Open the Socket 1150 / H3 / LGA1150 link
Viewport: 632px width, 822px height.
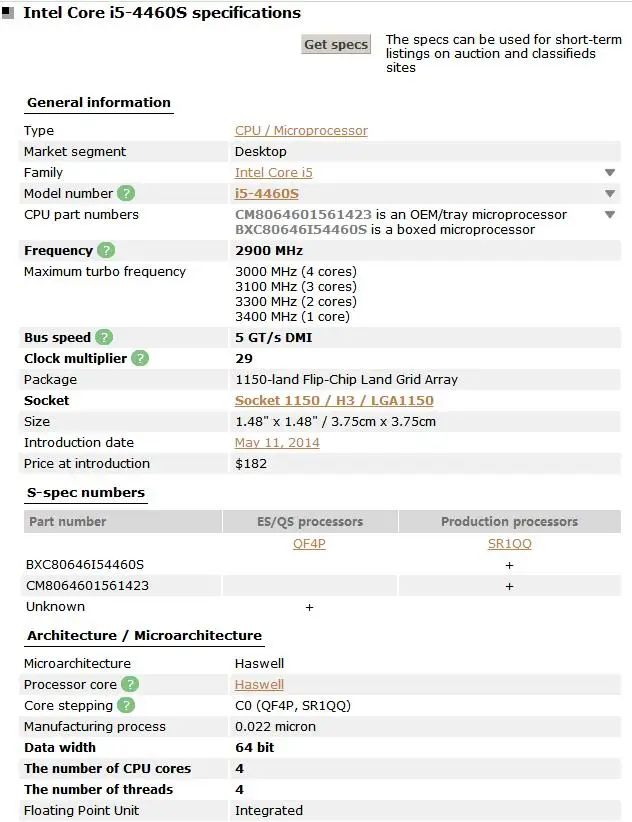[x=334, y=401]
